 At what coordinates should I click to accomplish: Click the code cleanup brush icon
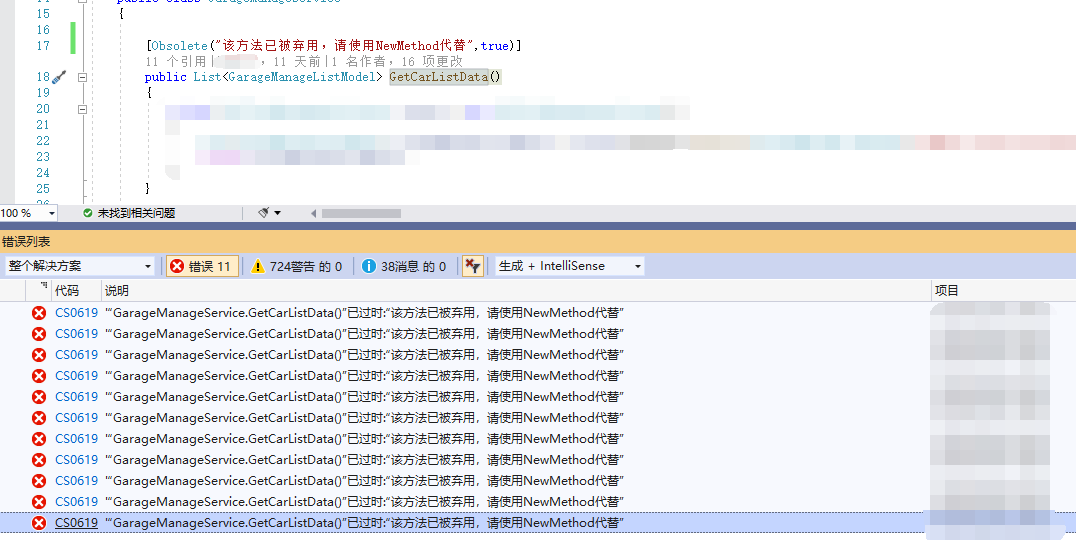pos(263,213)
